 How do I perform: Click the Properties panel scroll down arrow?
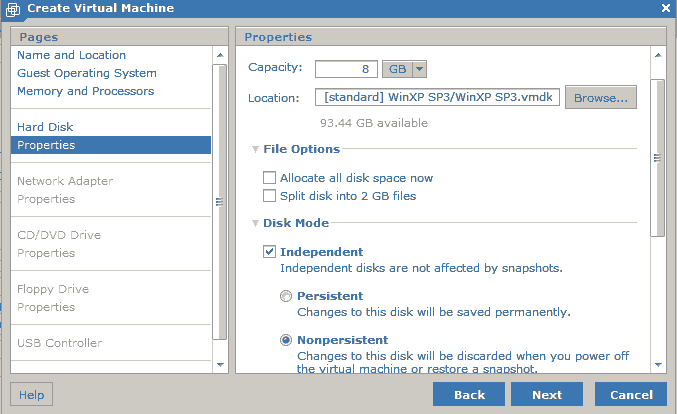pos(658,365)
